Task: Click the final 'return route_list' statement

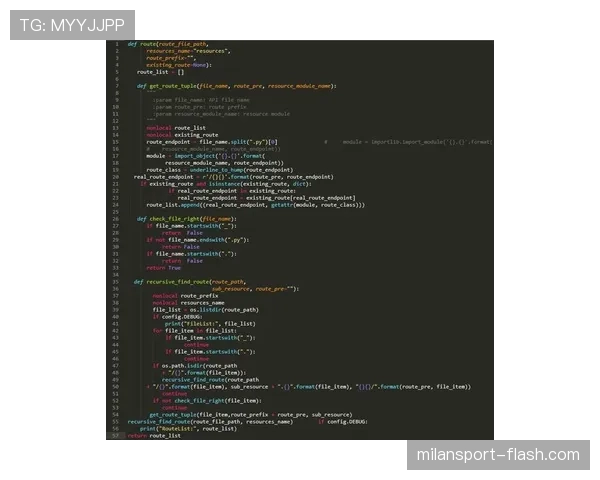Action: [154, 436]
